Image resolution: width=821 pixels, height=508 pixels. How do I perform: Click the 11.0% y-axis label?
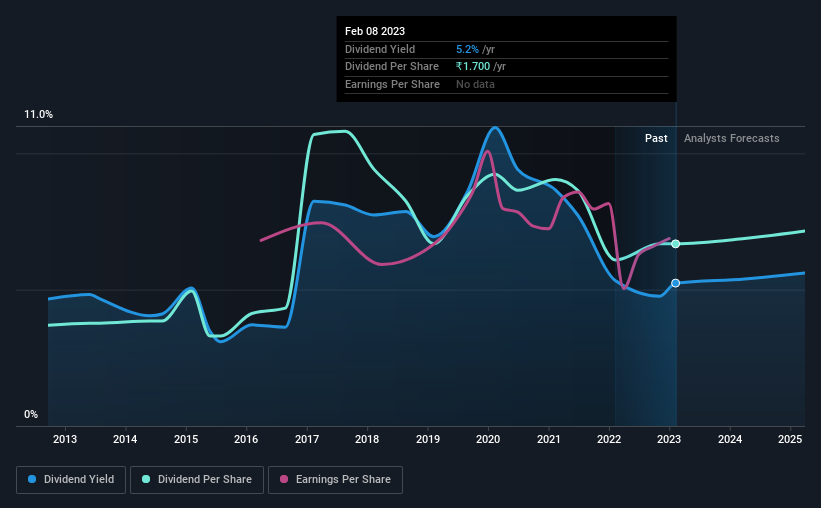tap(38, 115)
